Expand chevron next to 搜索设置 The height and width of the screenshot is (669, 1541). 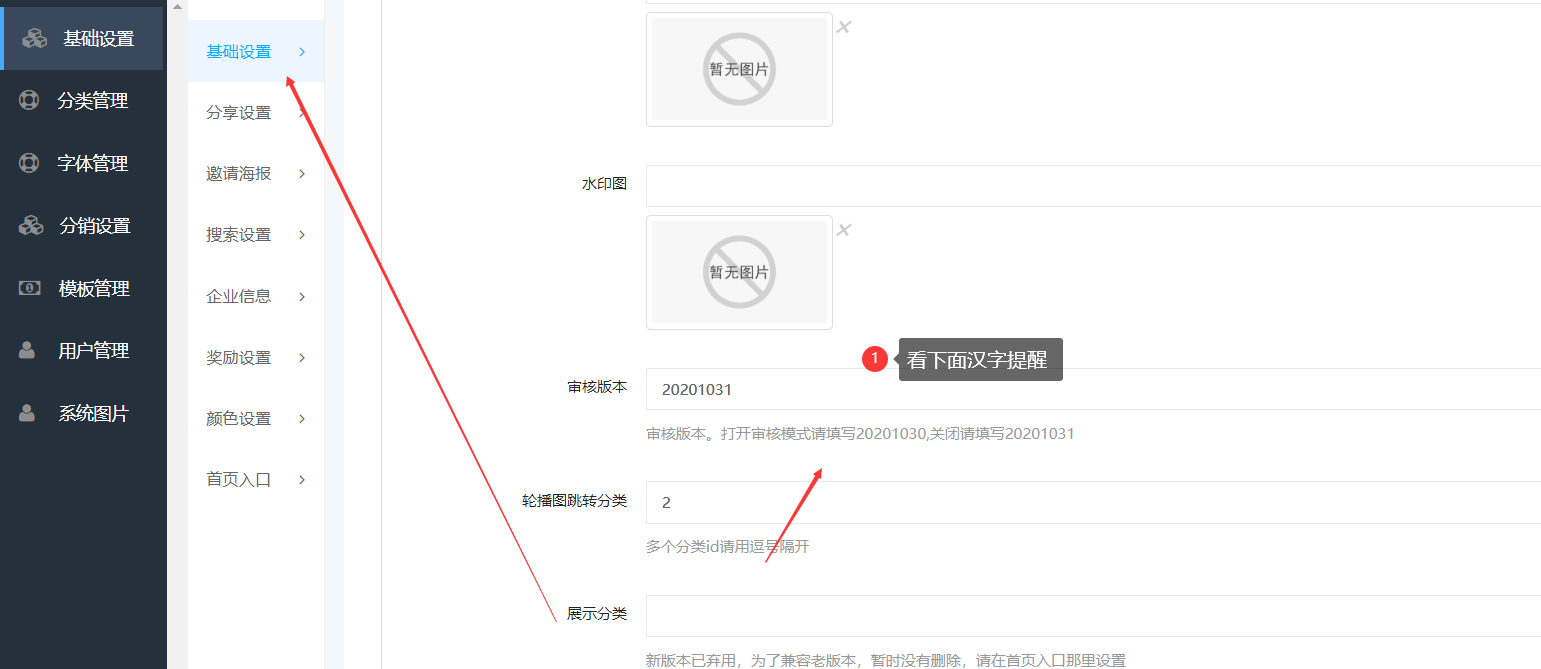pos(302,235)
